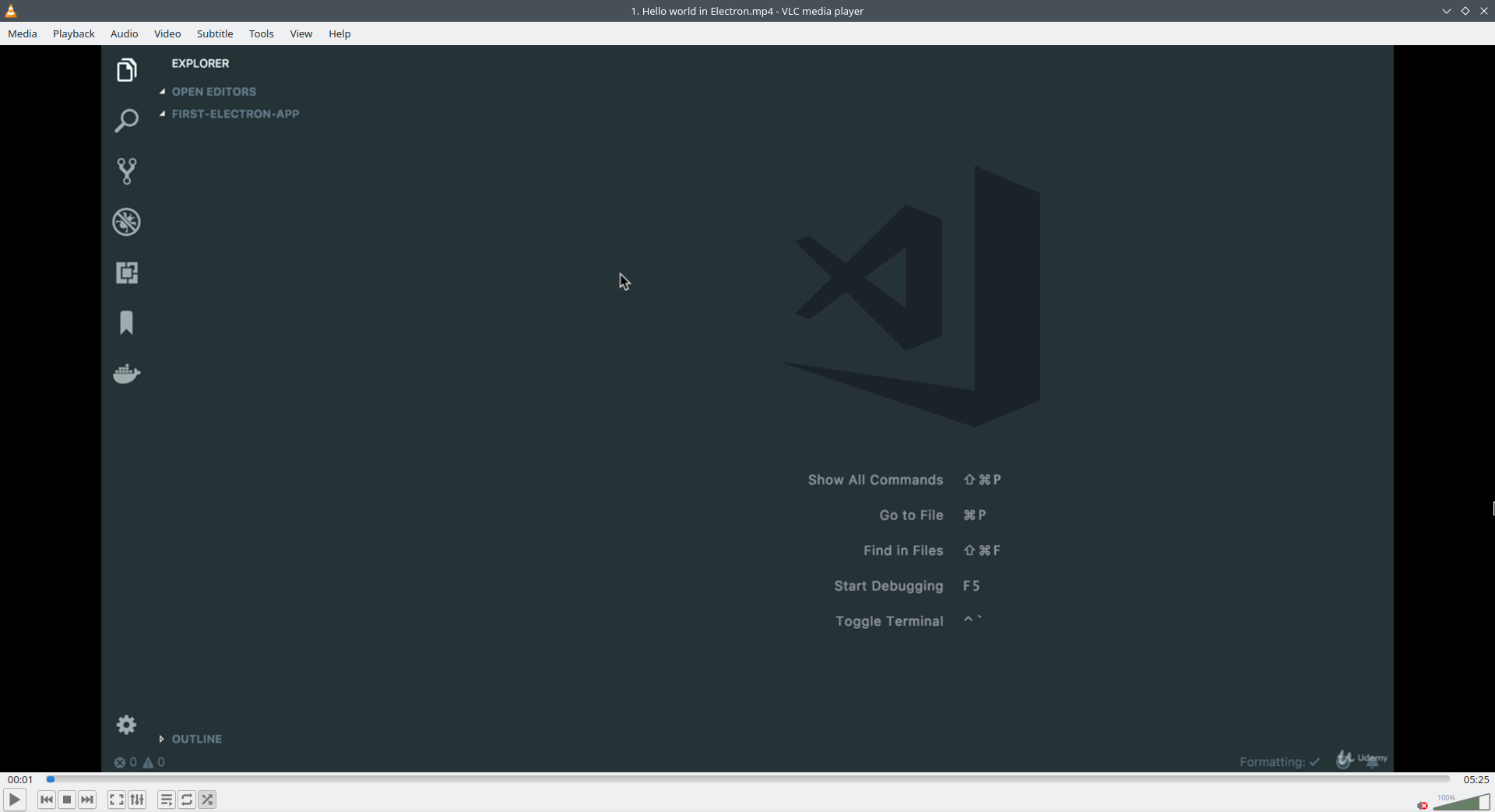Click the 'Toggle Terminal' text
The width and height of the screenshot is (1495, 812).
pos(889,621)
